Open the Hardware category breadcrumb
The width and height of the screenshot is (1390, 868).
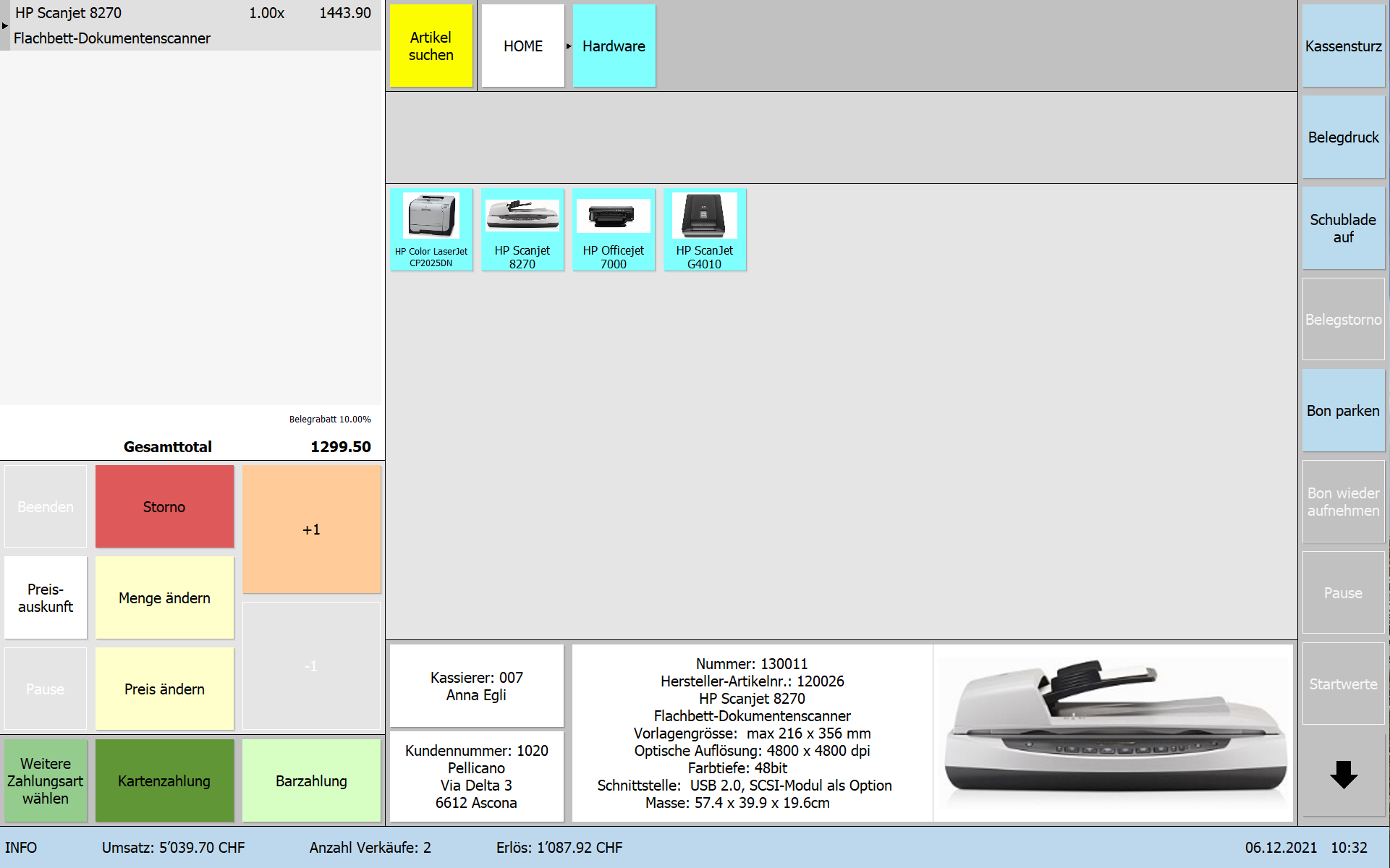point(614,46)
